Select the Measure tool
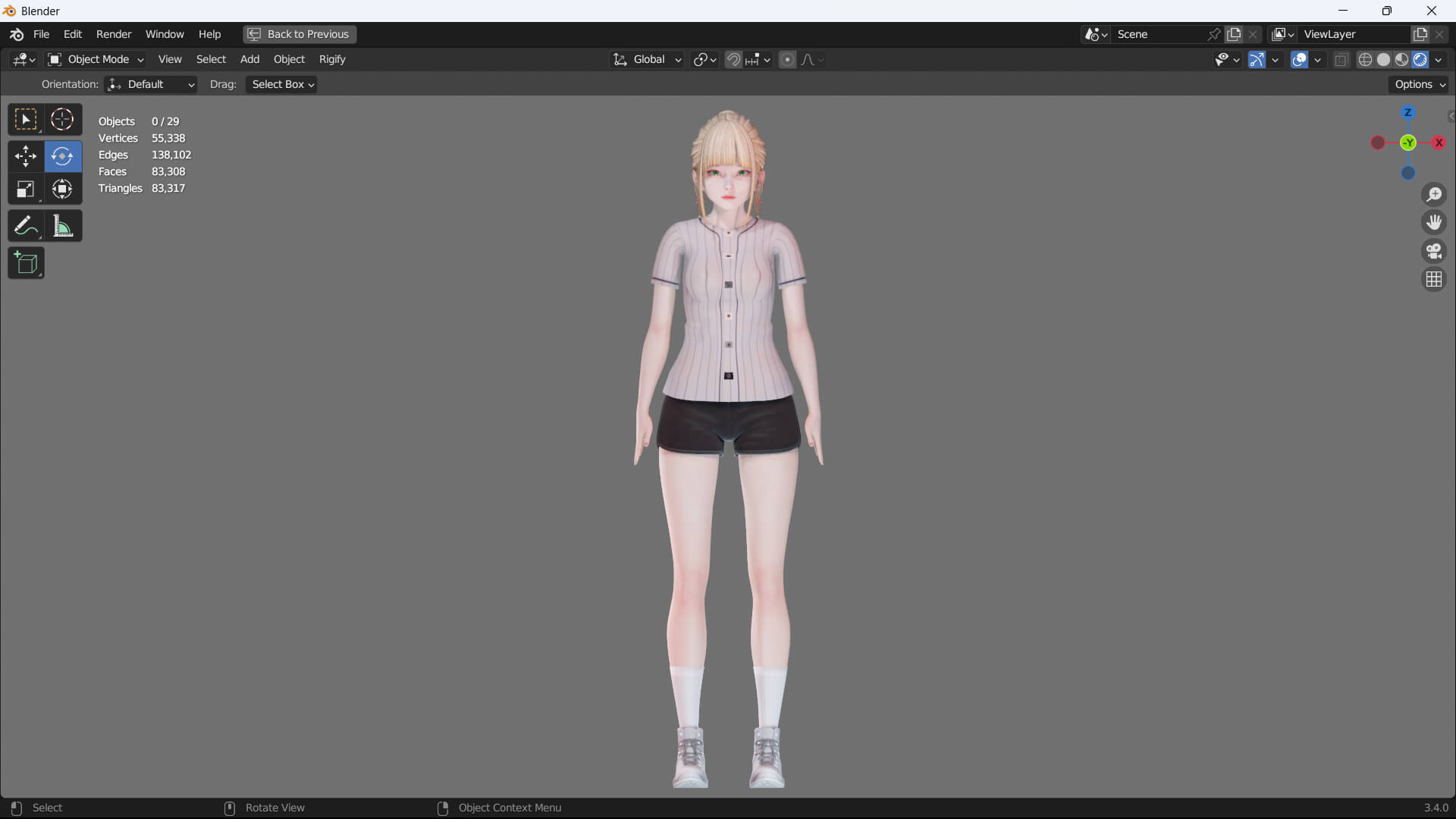This screenshot has width=1456, height=819. [62, 226]
